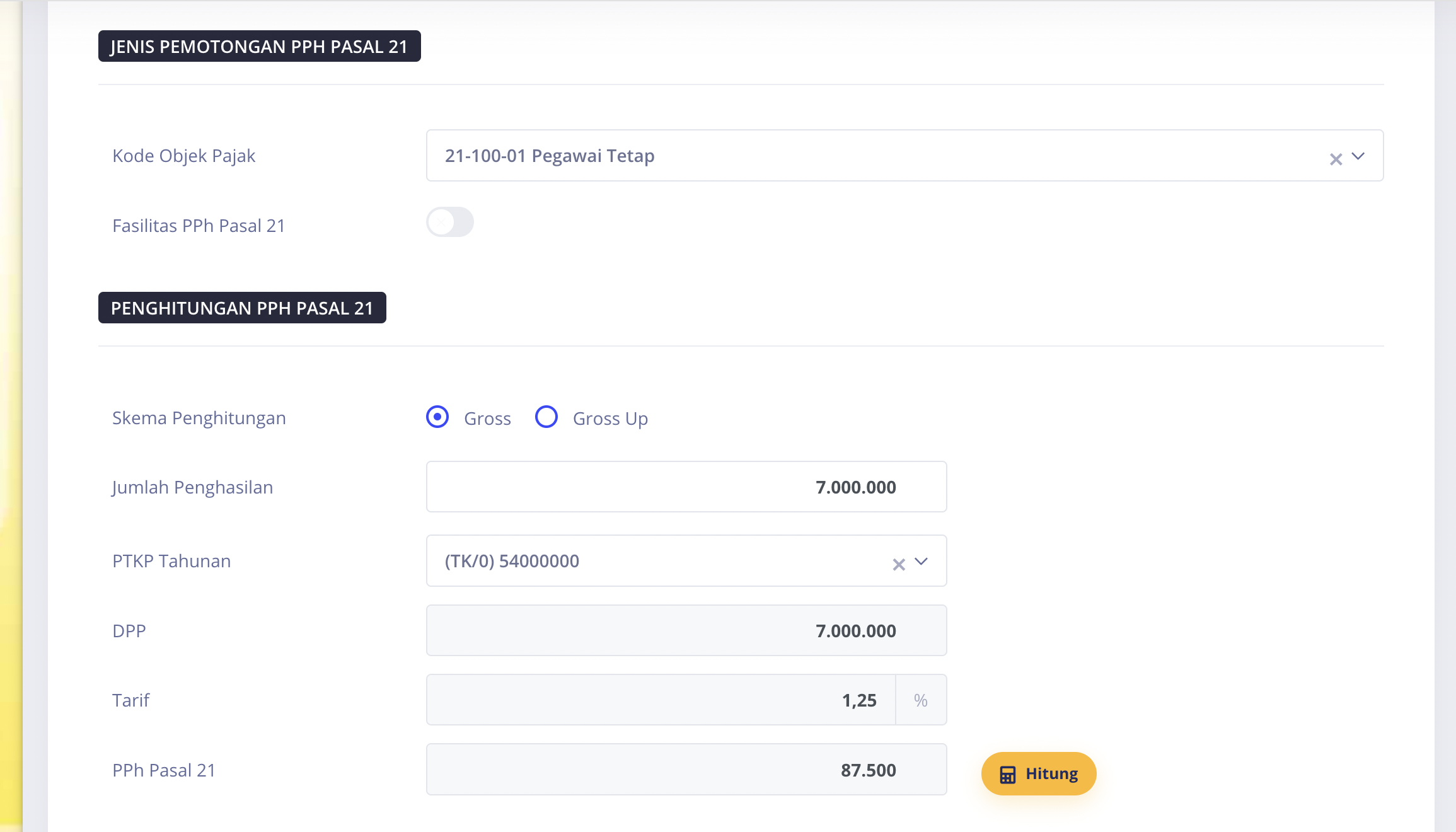Toggle the Fasilitas PPh Pasal 21 switch
Viewport: 1456px width, 832px height.
click(x=450, y=222)
